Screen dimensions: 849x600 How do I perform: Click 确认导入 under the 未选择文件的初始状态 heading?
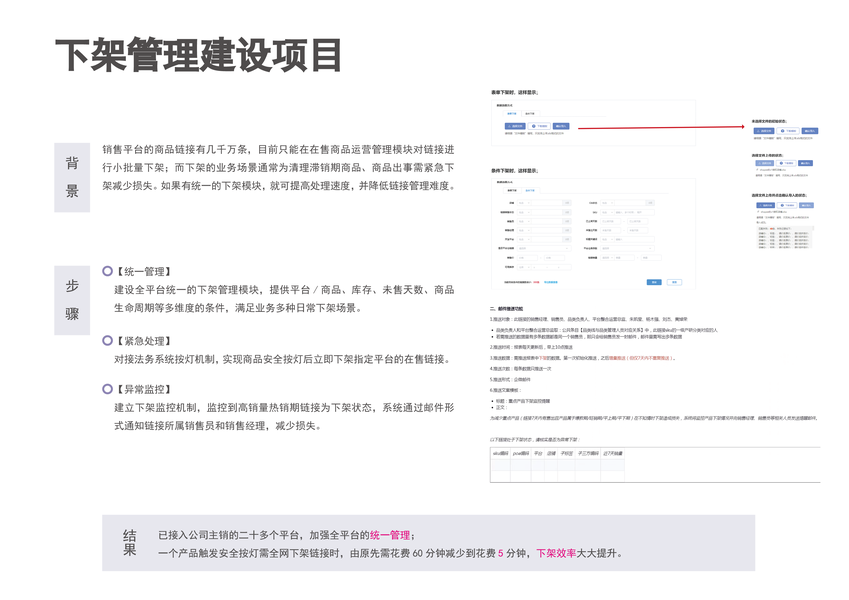pyautogui.click(x=811, y=131)
